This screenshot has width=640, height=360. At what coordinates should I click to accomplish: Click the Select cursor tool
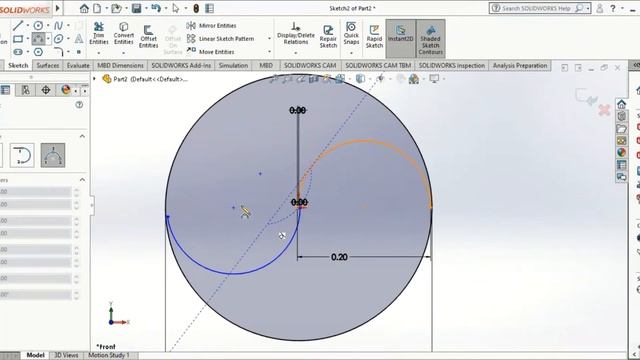(176, 8)
